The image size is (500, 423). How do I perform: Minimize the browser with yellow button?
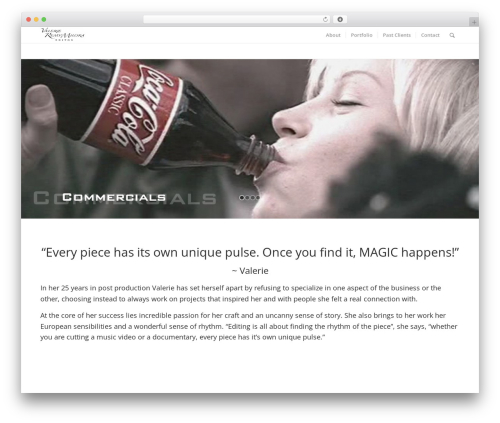(36, 20)
